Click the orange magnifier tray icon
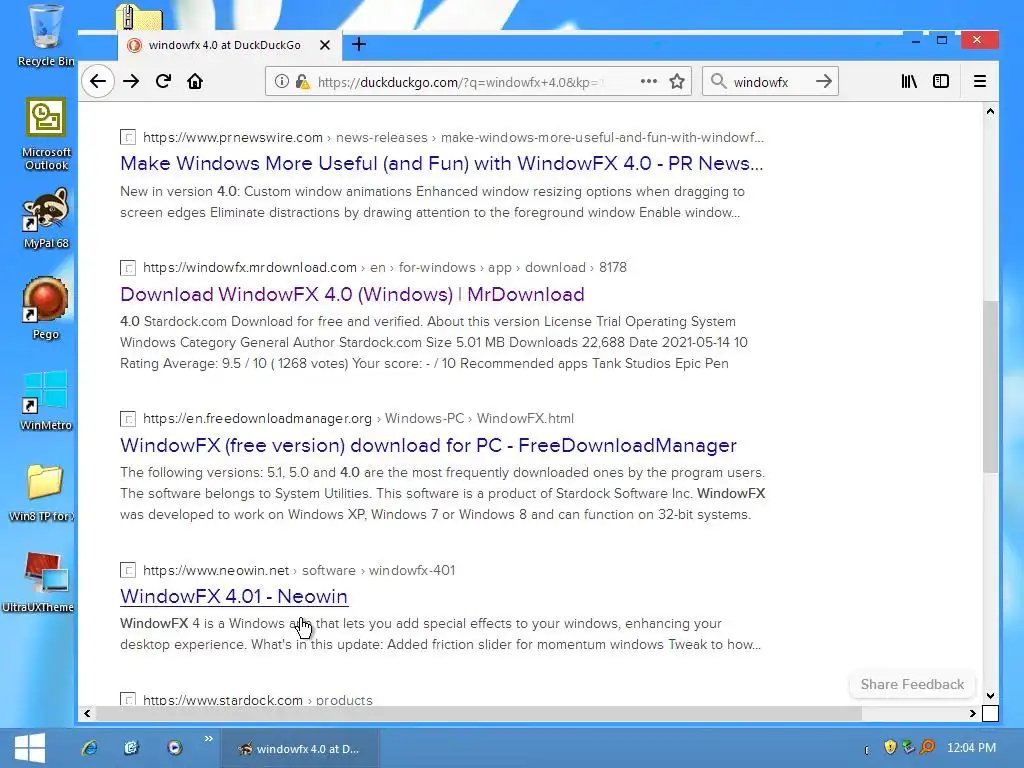This screenshot has height=768, width=1024. (x=927, y=747)
